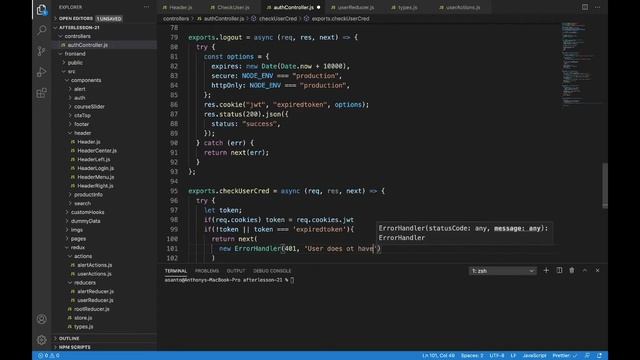Open HeaderCenter.js in file tree
The width and height of the screenshot is (640, 360).
97,151
